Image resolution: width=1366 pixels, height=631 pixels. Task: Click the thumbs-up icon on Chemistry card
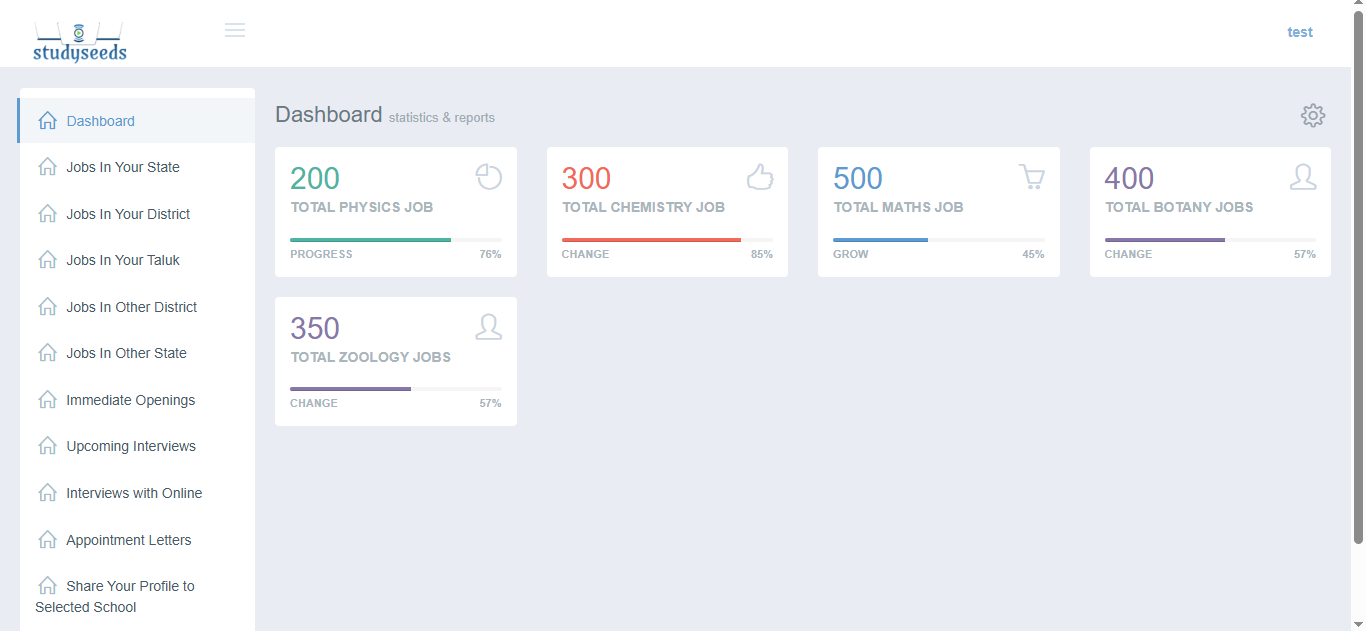tap(760, 177)
